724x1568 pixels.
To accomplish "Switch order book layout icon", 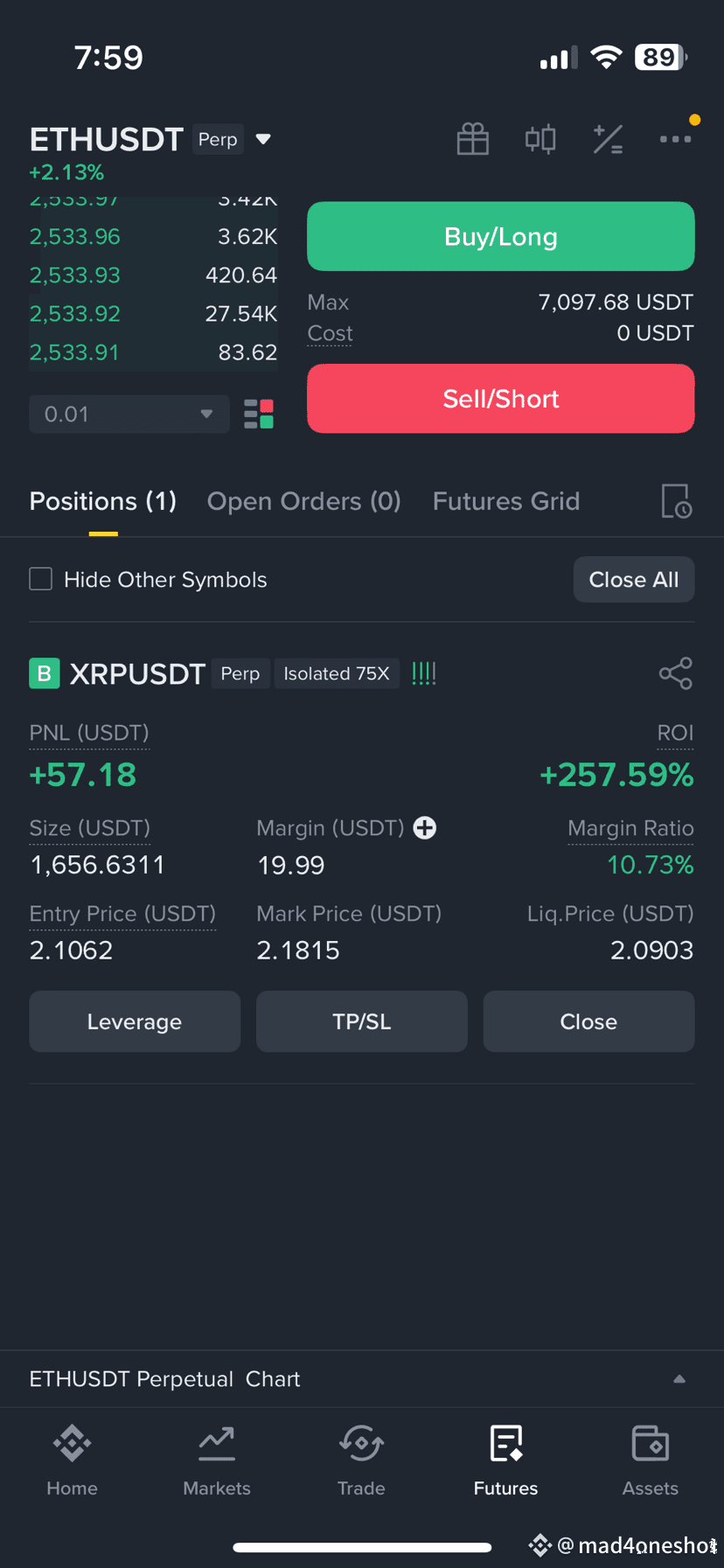I will (x=259, y=414).
